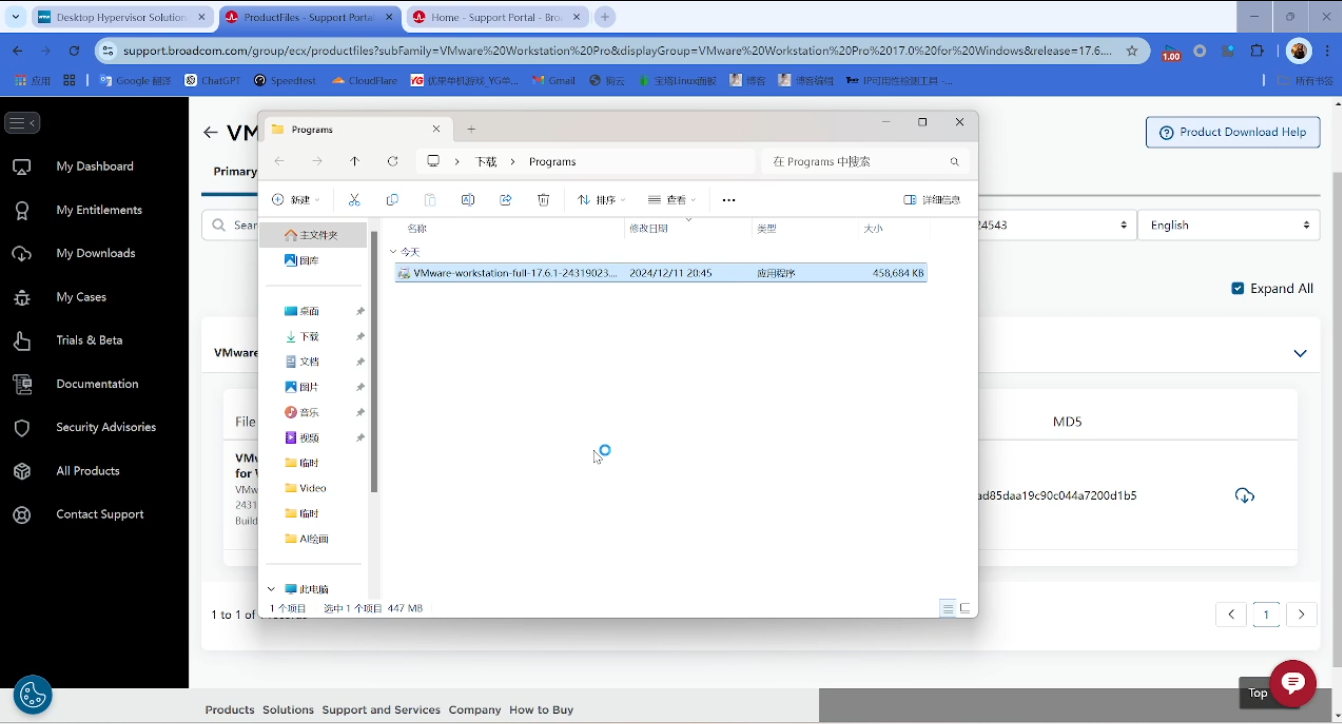Open My Dashboard in sidebar

[94, 166]
